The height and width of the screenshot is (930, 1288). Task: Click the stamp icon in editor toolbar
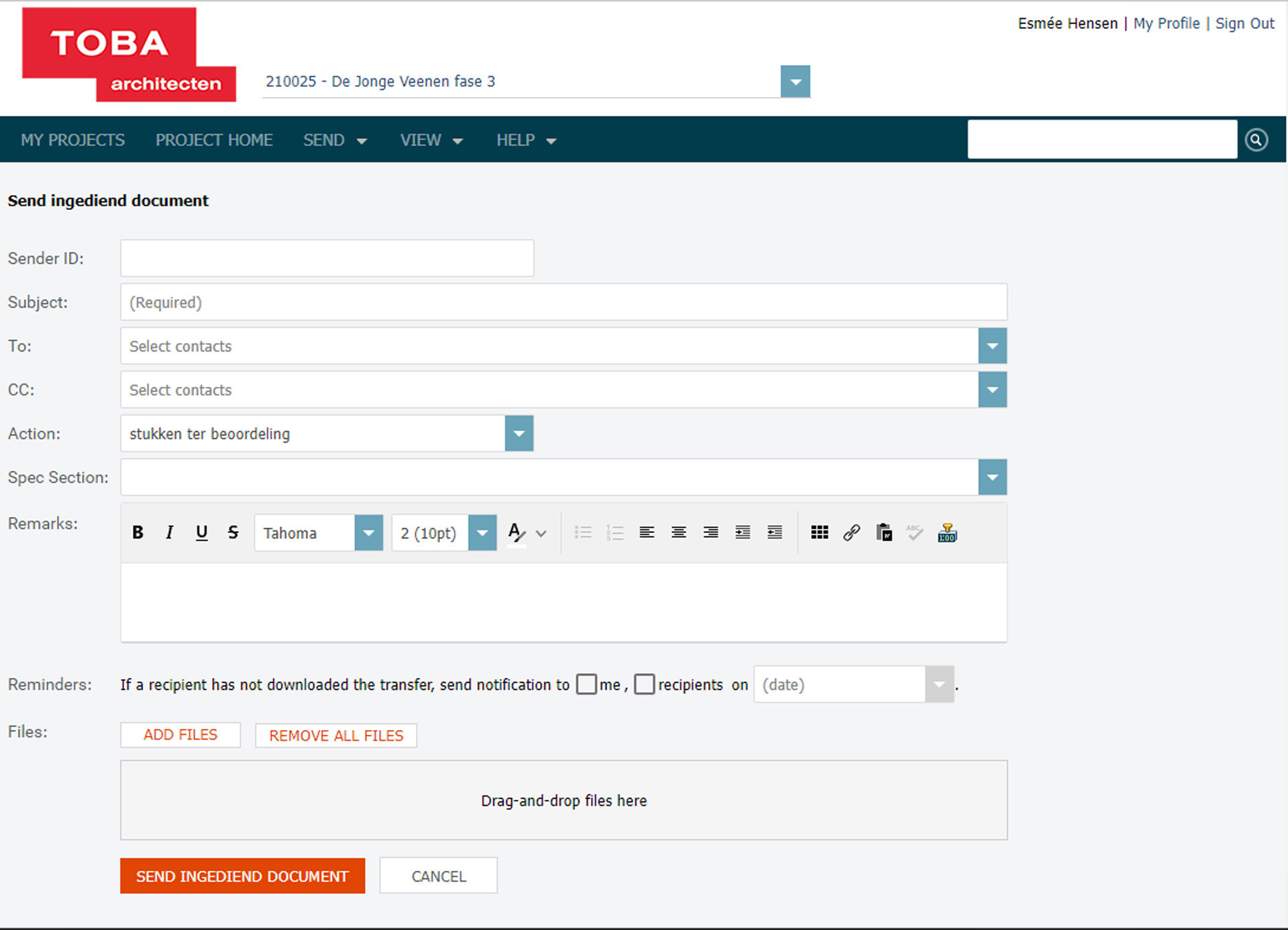[x=947, y=532]
